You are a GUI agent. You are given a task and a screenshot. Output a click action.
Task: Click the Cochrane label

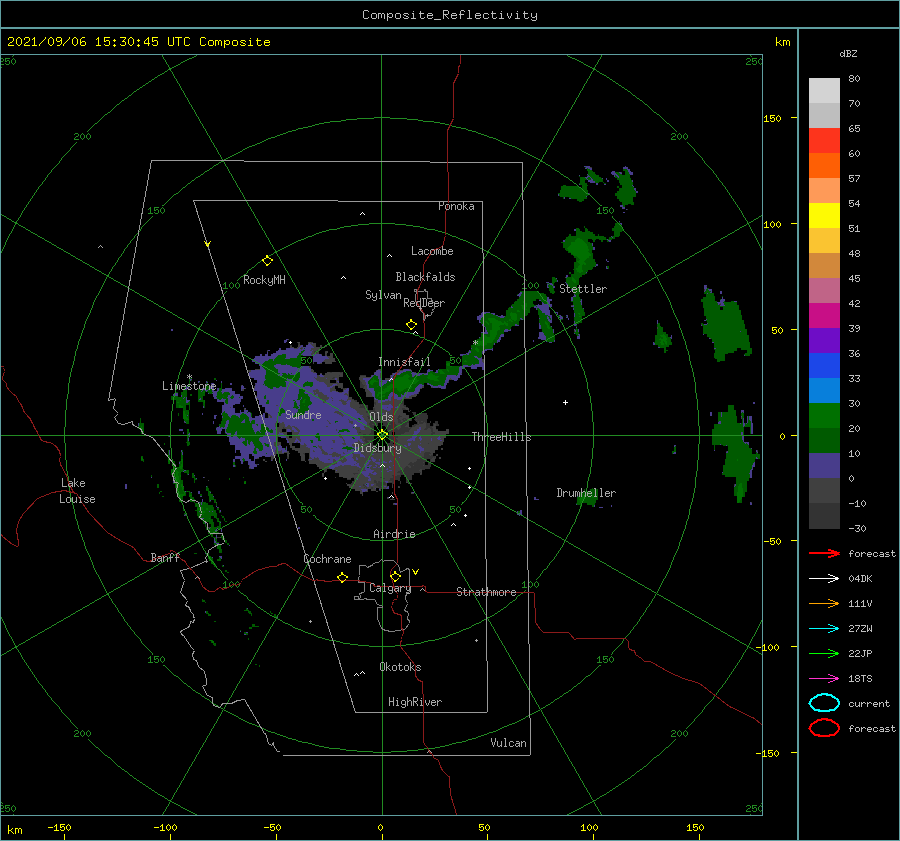point(327,559)
